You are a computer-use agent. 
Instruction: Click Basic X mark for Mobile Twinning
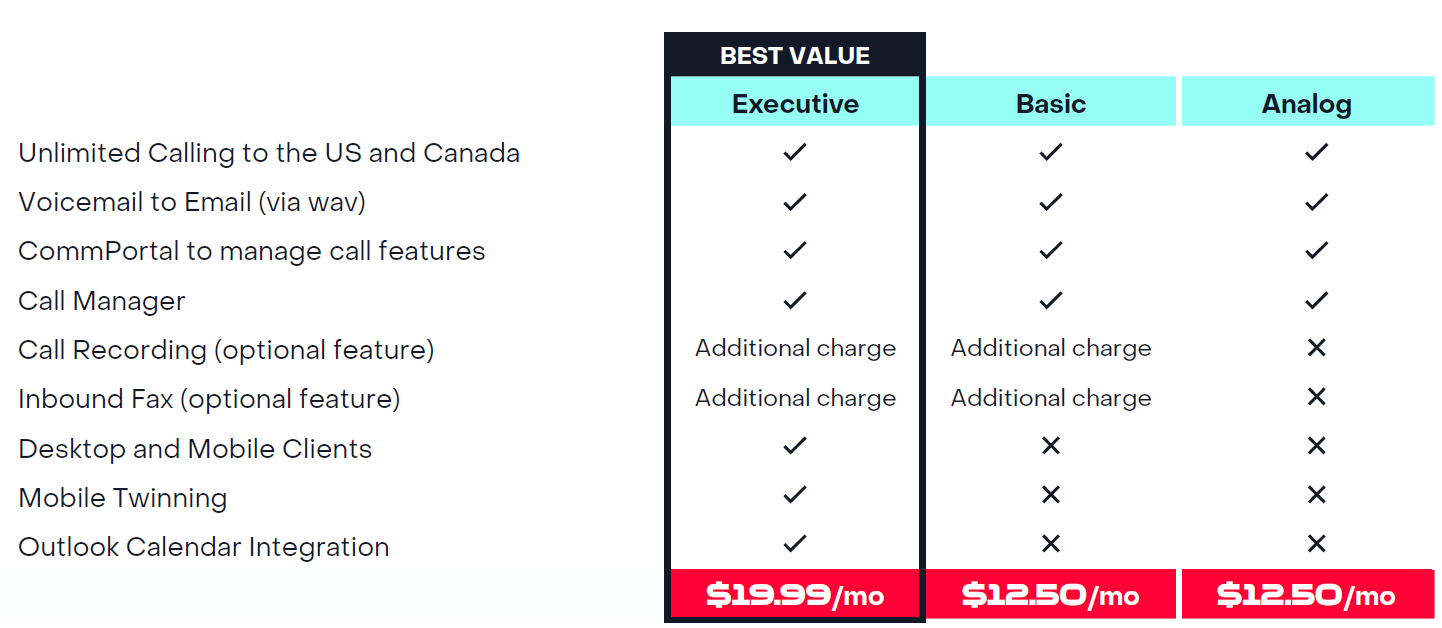1050,495
